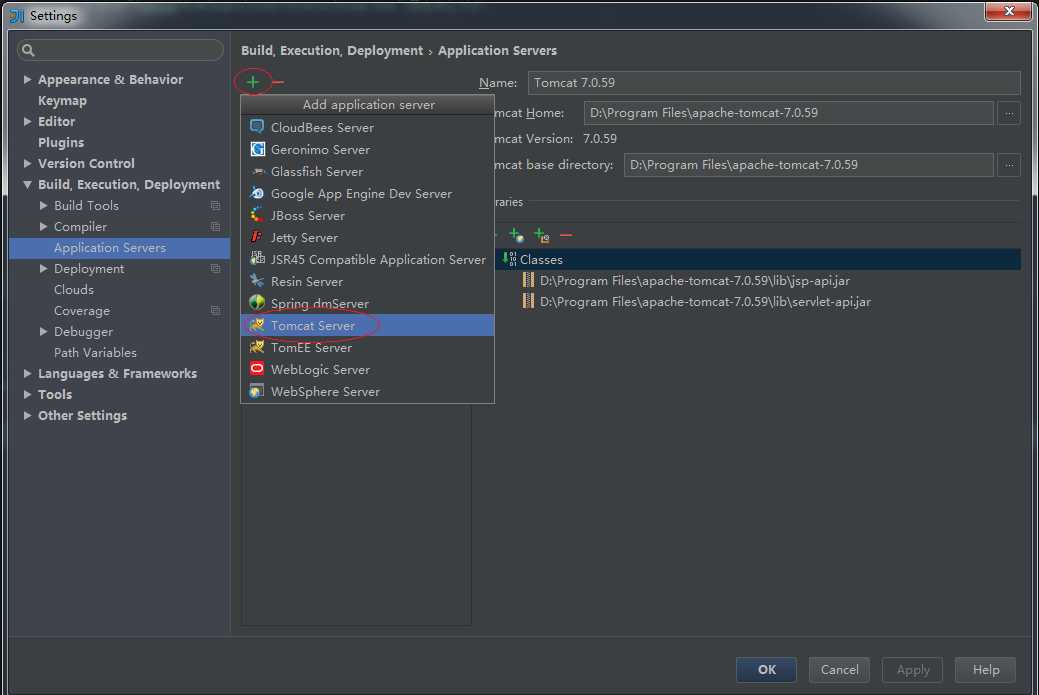This screenshot has width=1039, height=695.
Task: Expand the Editor section arrow
Action: coord(27,121)
